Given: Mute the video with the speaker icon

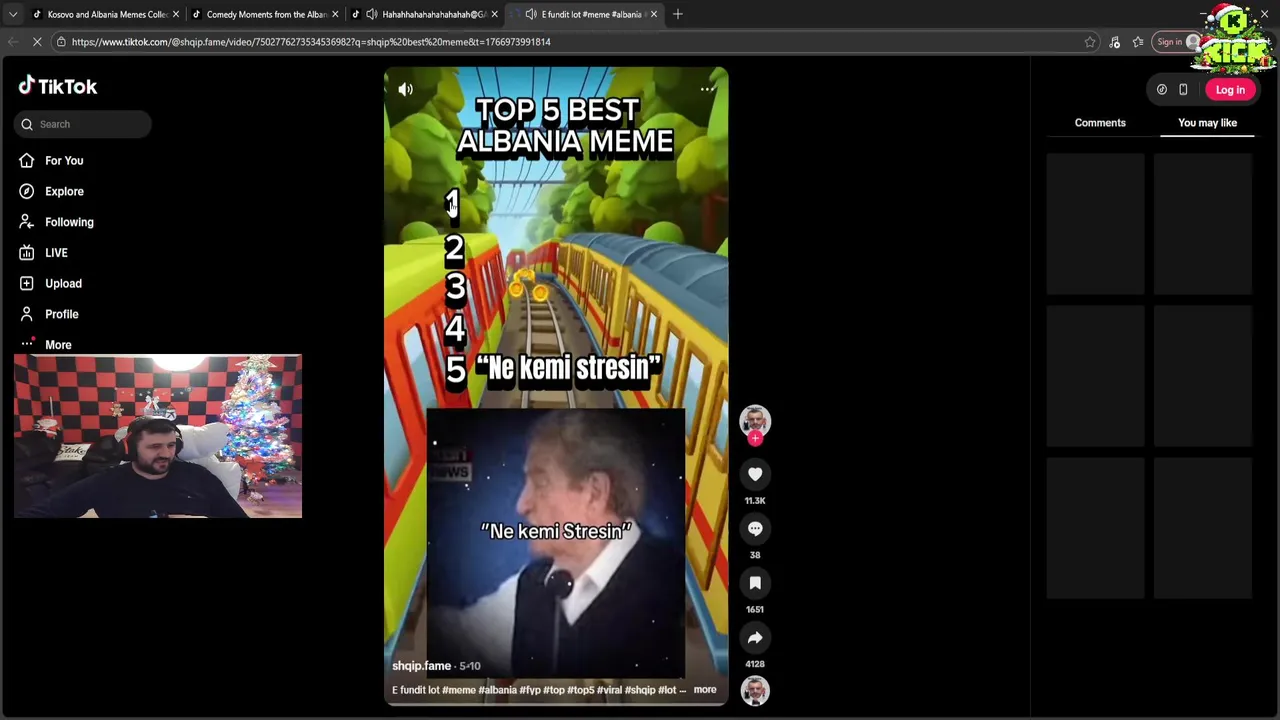Looking at the screenshot, I should click(406, 90).
